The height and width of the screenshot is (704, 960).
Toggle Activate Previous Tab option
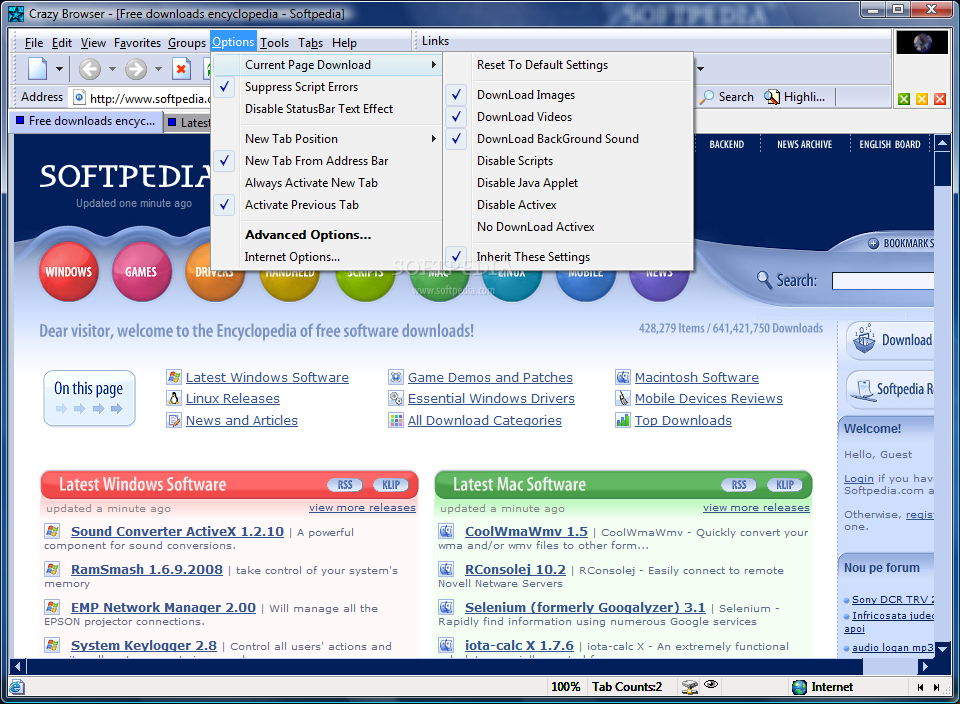pos(326,205)
